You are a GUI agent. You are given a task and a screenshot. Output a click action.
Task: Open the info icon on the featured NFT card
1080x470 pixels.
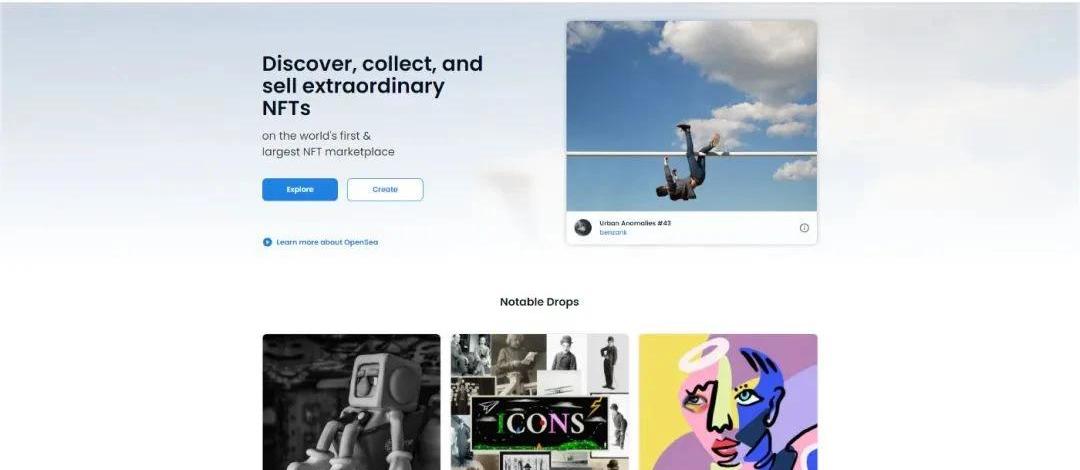click(804, 228)
